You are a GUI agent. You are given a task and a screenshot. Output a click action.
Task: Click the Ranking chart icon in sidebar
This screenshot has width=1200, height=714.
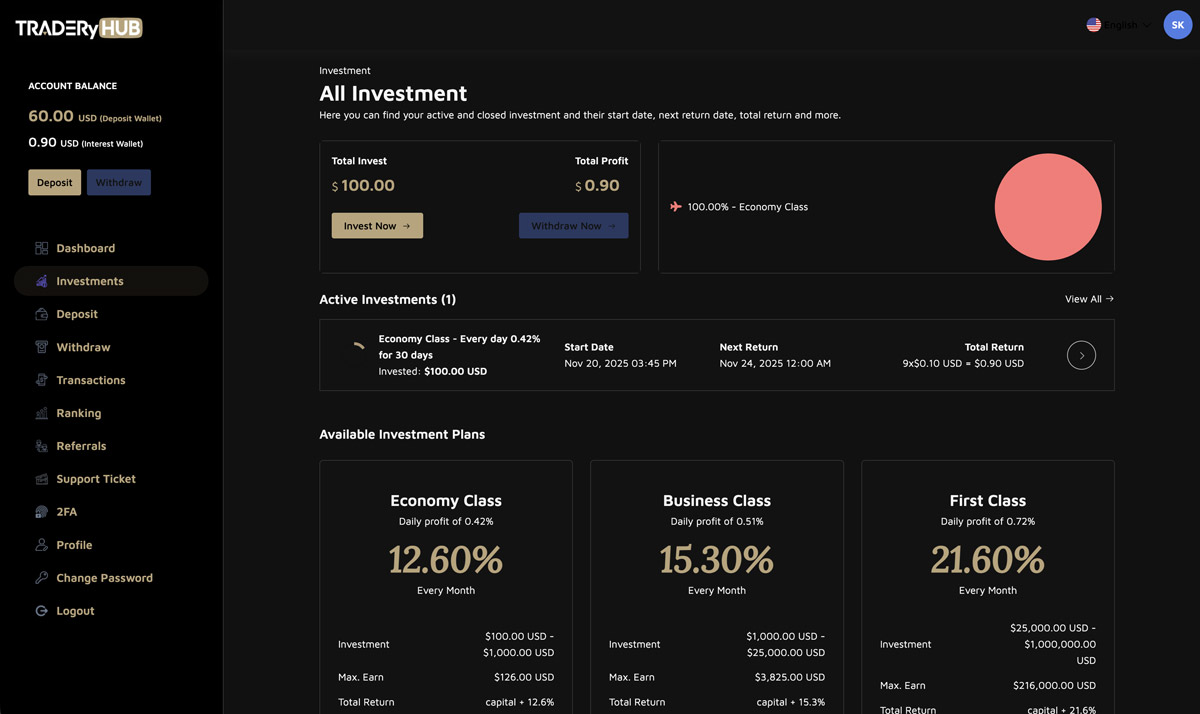tap(41, 413)
